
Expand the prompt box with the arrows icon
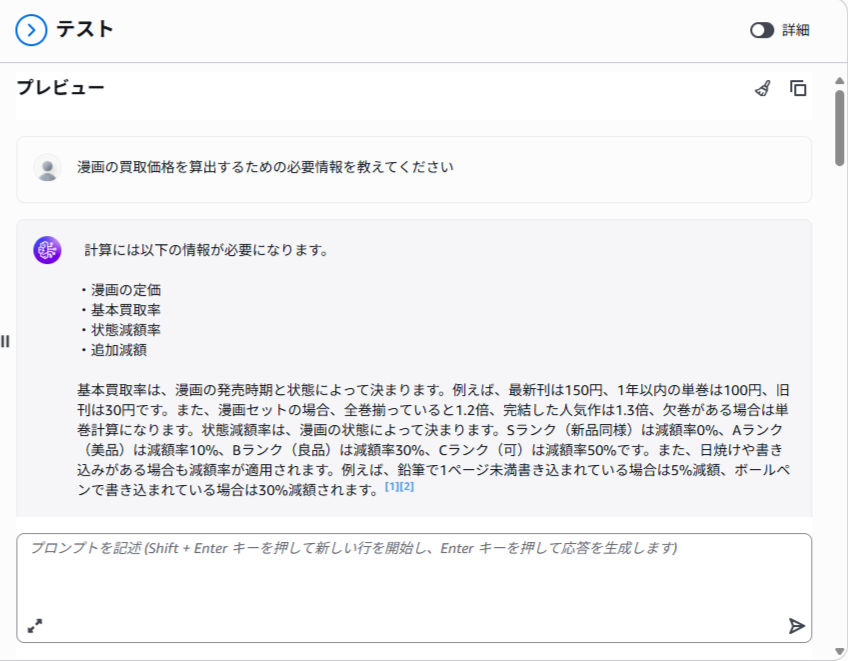tap(35, 626)
